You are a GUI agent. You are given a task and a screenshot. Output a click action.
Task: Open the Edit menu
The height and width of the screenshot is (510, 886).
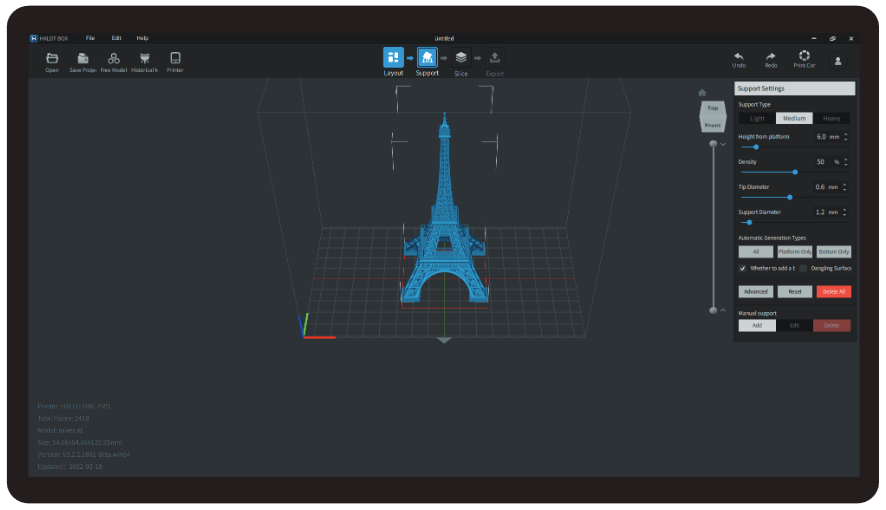coord(116,38)
